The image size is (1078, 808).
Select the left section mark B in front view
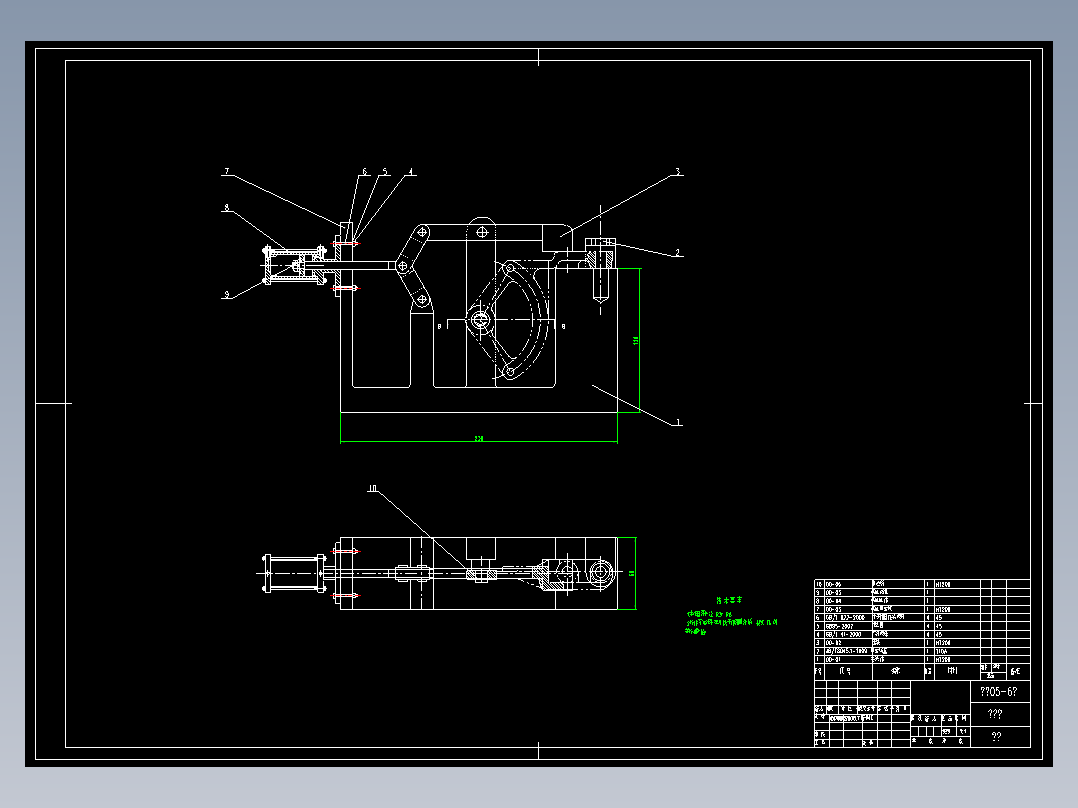point(439,326)
